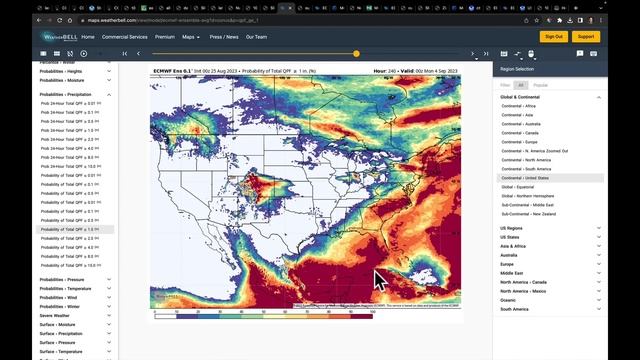
Task: Go back in the browser
Action: click(39, 20)
